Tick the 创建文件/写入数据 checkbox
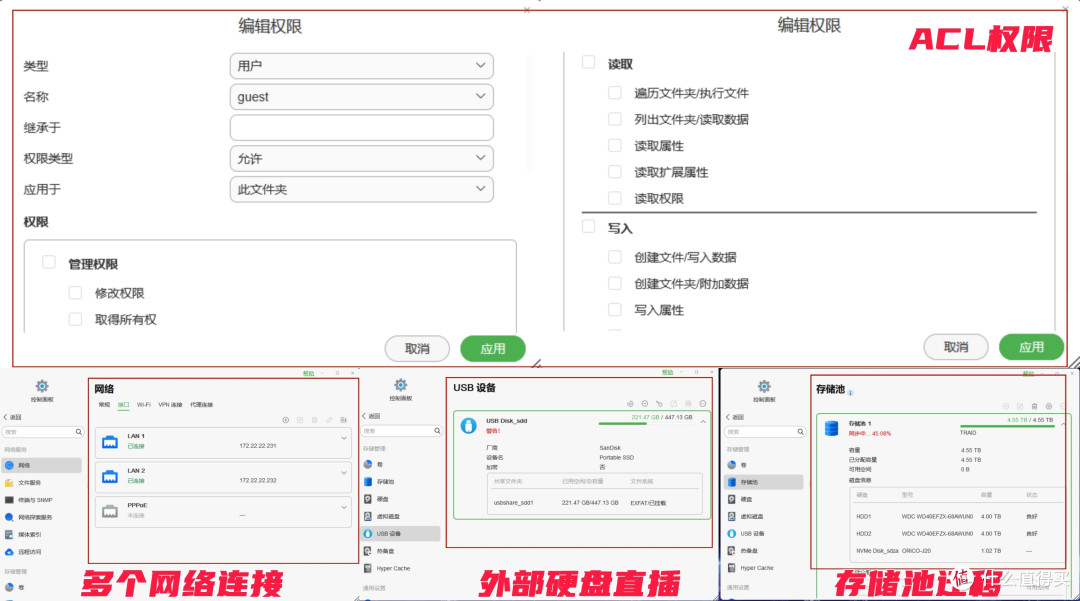Screen dimensions: 1080x601 click(614, 257)
